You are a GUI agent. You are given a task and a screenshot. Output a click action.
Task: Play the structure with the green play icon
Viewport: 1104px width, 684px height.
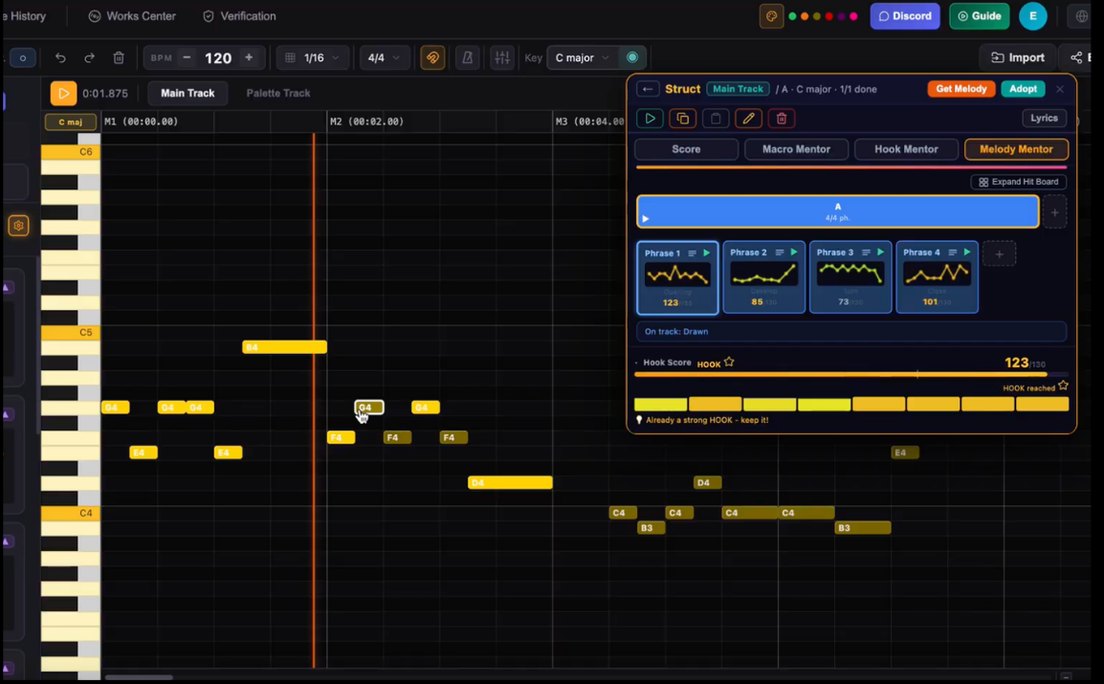[x=650, y=118]
